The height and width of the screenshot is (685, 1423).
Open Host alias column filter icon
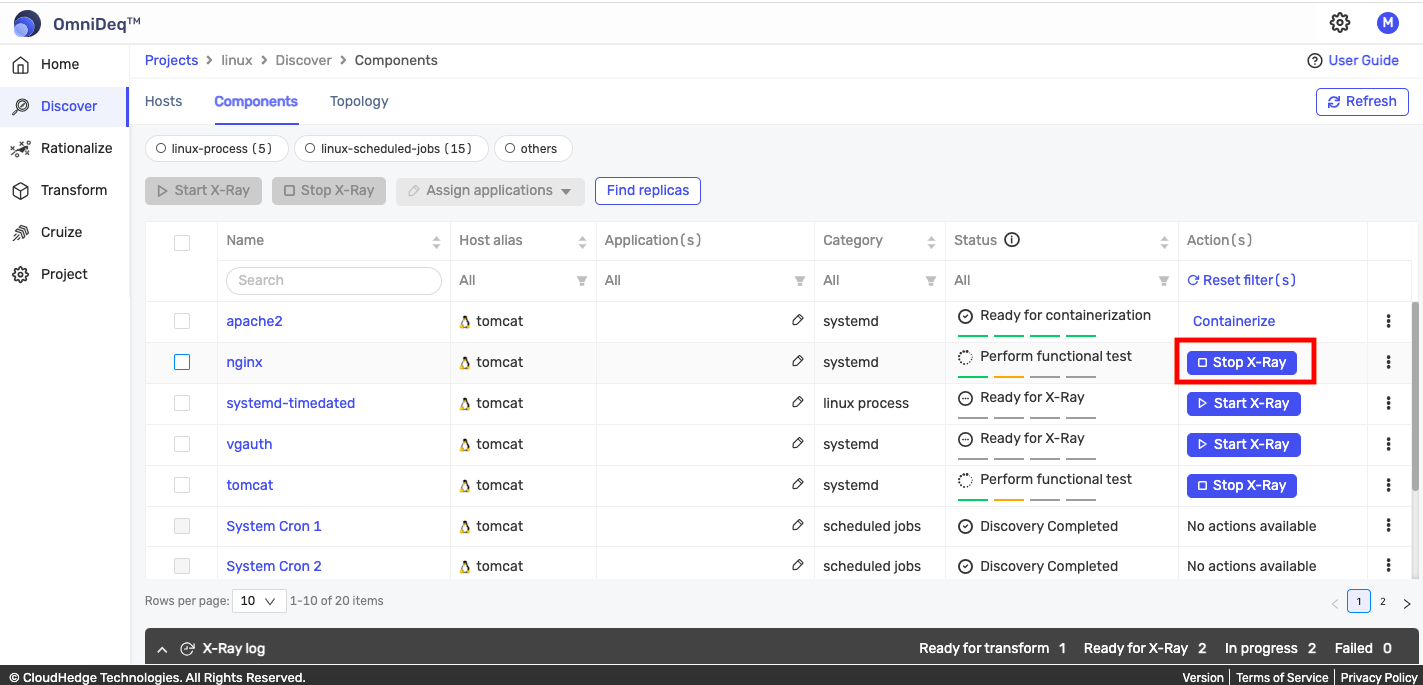point(582,281)
